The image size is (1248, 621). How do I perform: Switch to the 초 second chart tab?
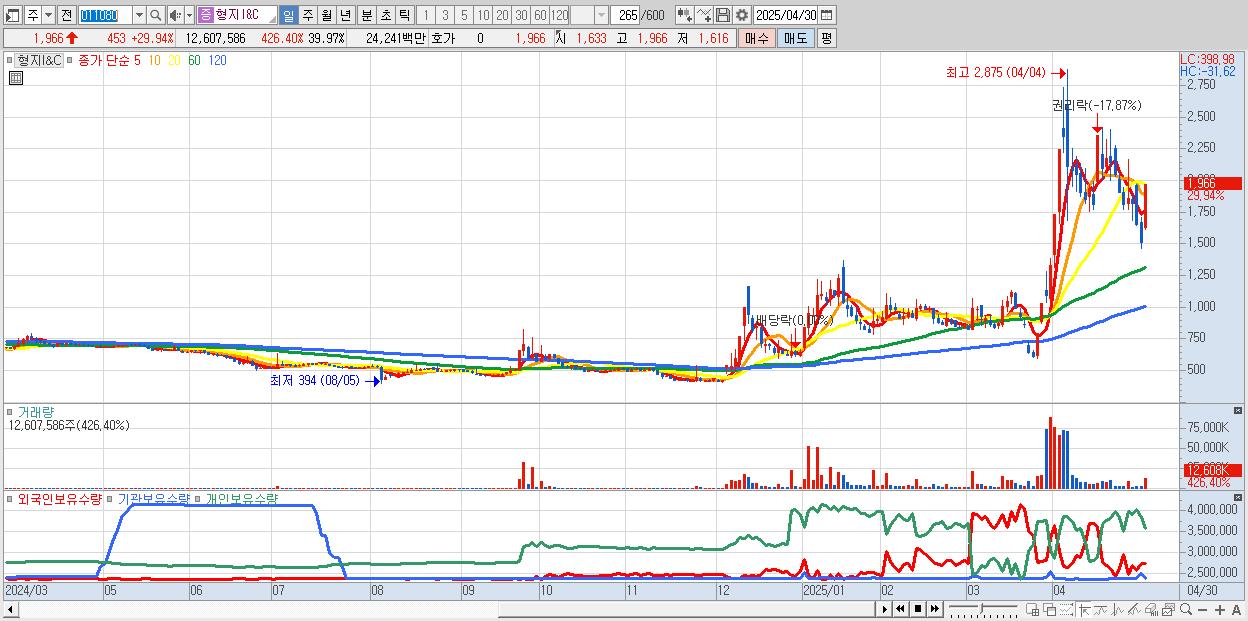386,15
